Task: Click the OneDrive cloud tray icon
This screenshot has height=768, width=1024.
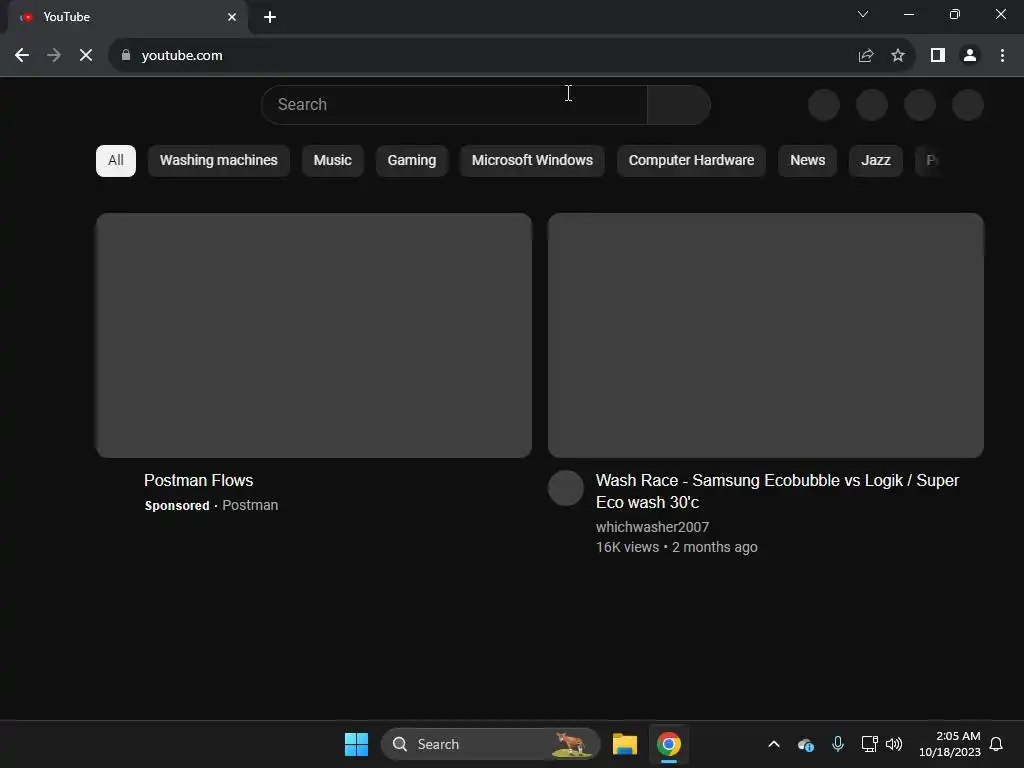Action: coord(806,744)
